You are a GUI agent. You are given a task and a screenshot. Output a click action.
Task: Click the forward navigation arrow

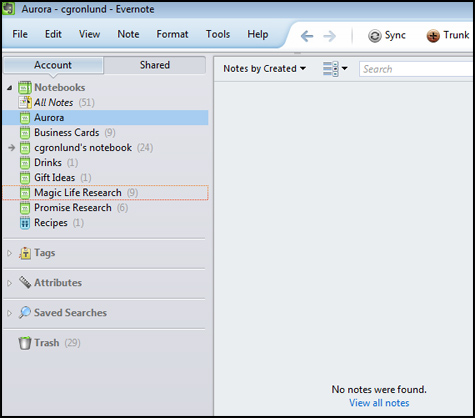click(x=329, y=36)
